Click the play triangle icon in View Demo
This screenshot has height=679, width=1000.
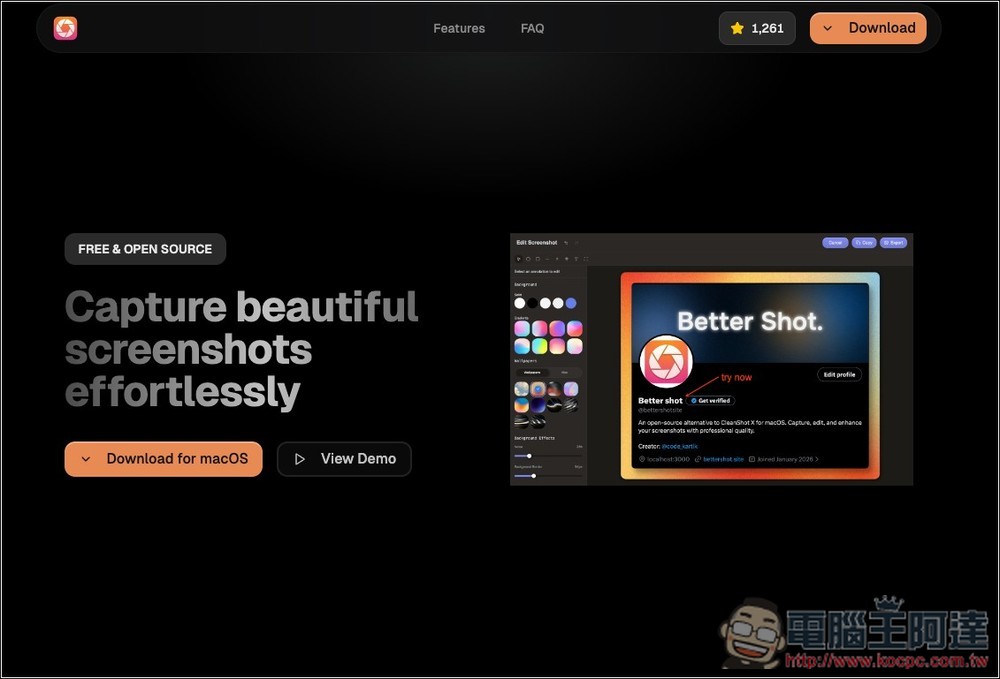[300, 459]
